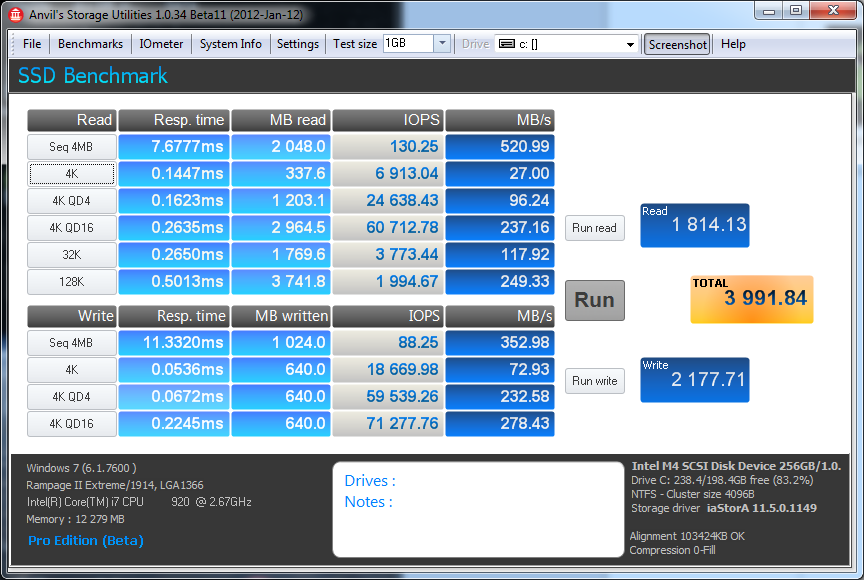Select the Write Seq 4MB test button
The height and width of the screenshot is (580, 864).
[x=72, y=343]
